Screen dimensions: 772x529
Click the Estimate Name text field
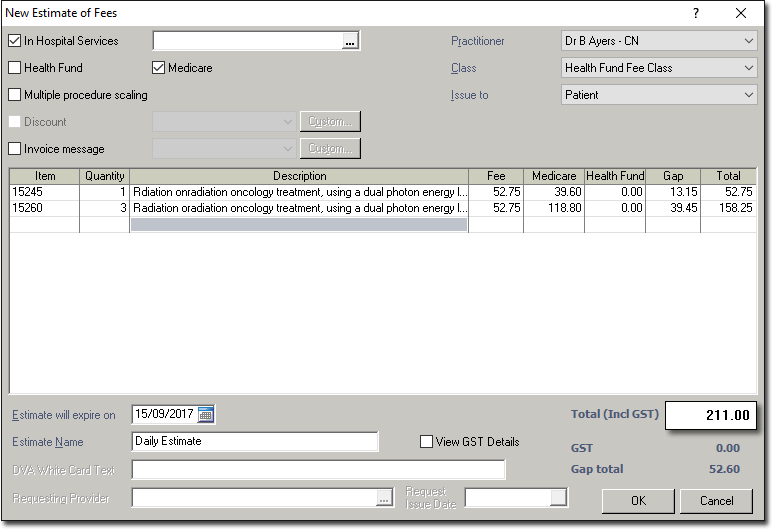[x=255, y=442]
